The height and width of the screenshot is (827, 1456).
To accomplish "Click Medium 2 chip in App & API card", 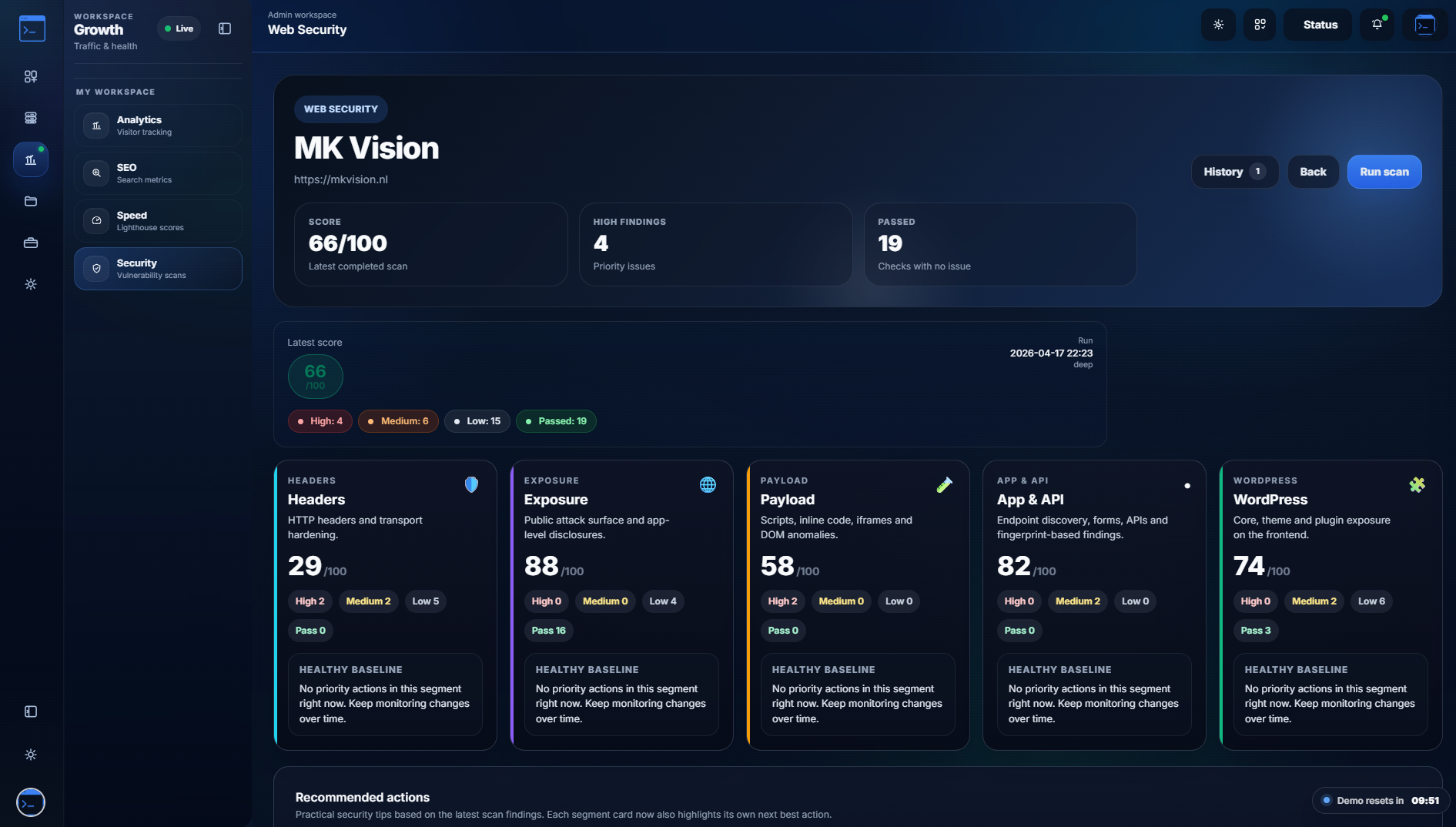I will coord(1078,601).
